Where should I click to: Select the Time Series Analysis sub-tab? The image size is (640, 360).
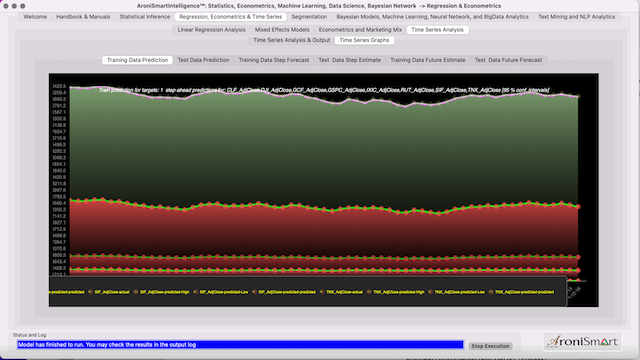point(437,30)
